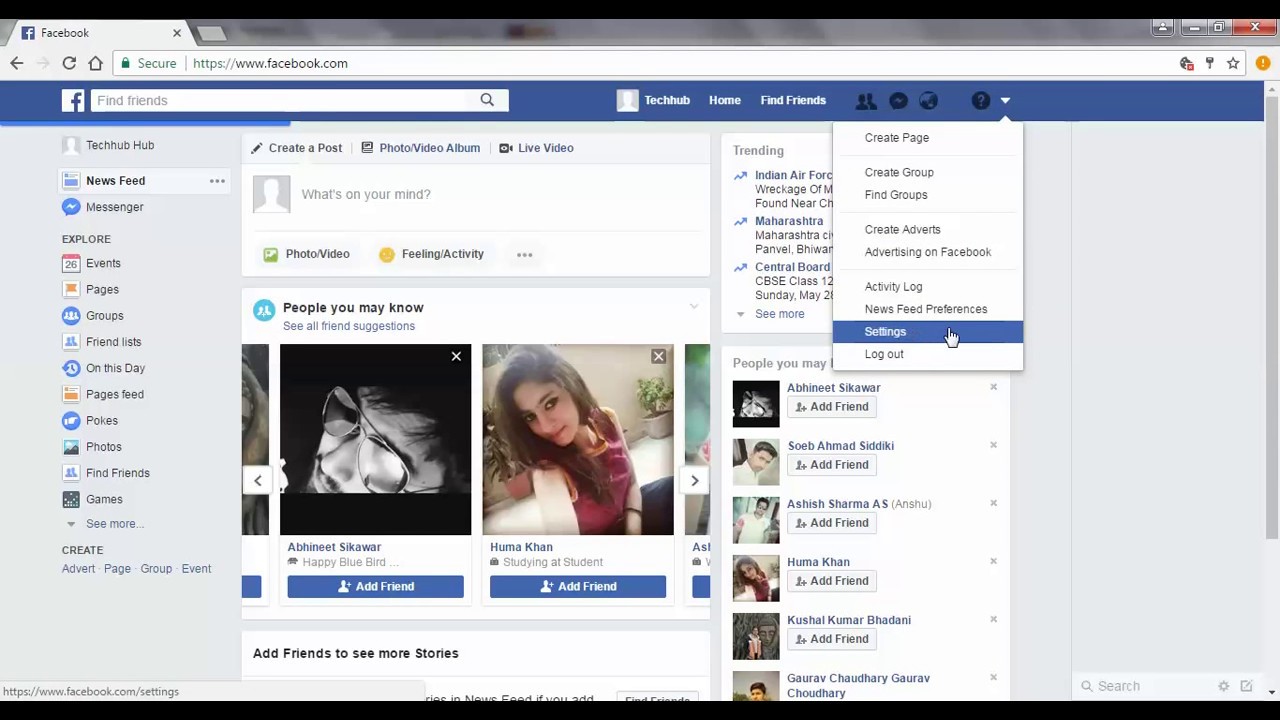Dismiss Abhineet Sikawar suggestion card
1280x720 pixels.
point(456,356)
